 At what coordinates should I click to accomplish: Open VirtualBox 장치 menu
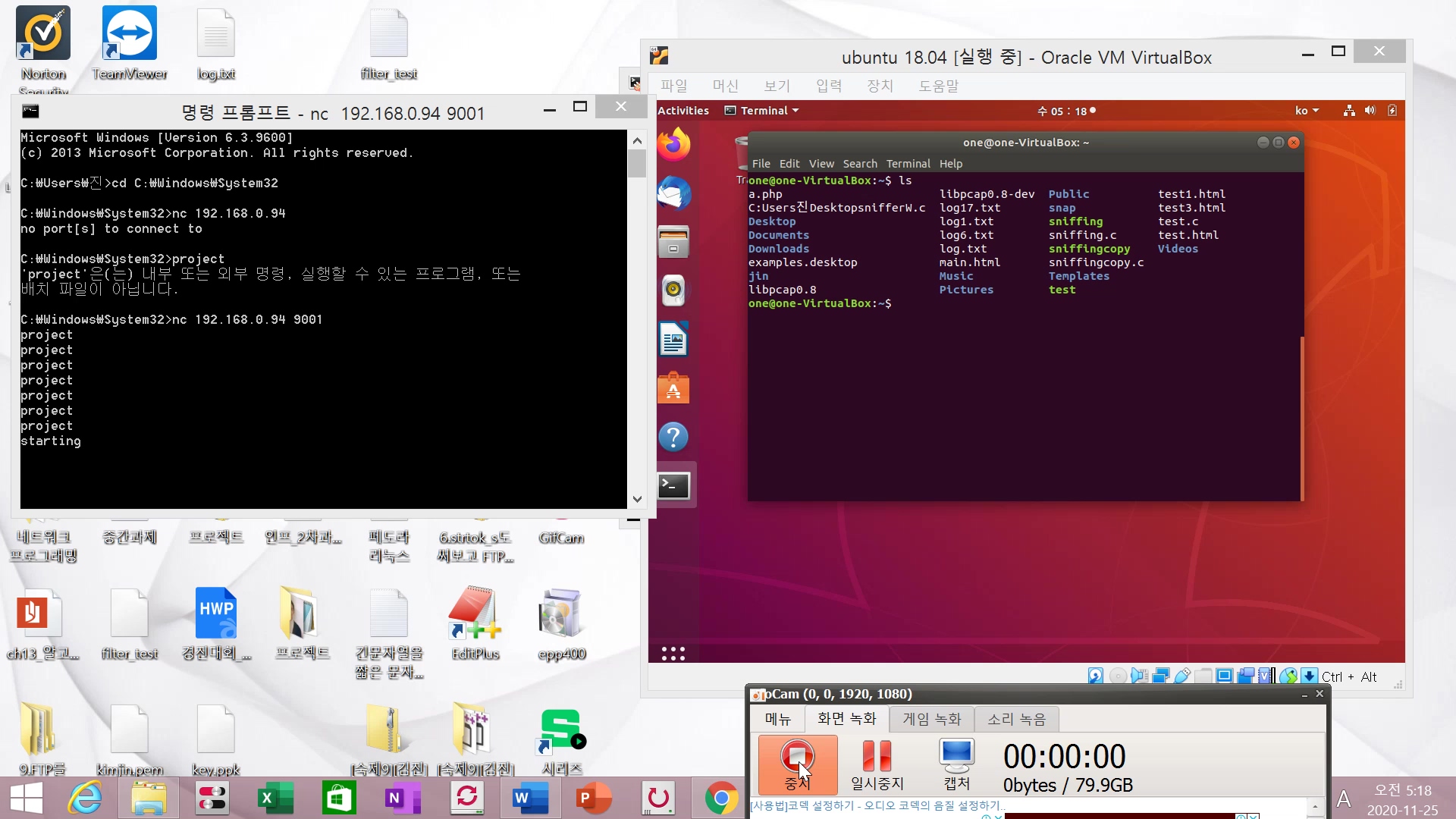tap(880, 86)
